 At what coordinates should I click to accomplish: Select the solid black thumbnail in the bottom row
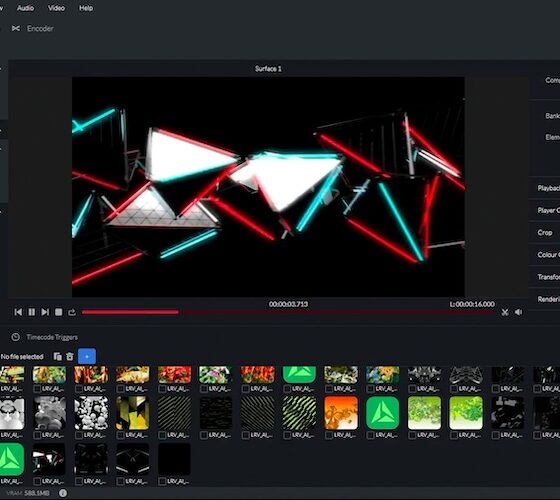(x=174, y=459)
